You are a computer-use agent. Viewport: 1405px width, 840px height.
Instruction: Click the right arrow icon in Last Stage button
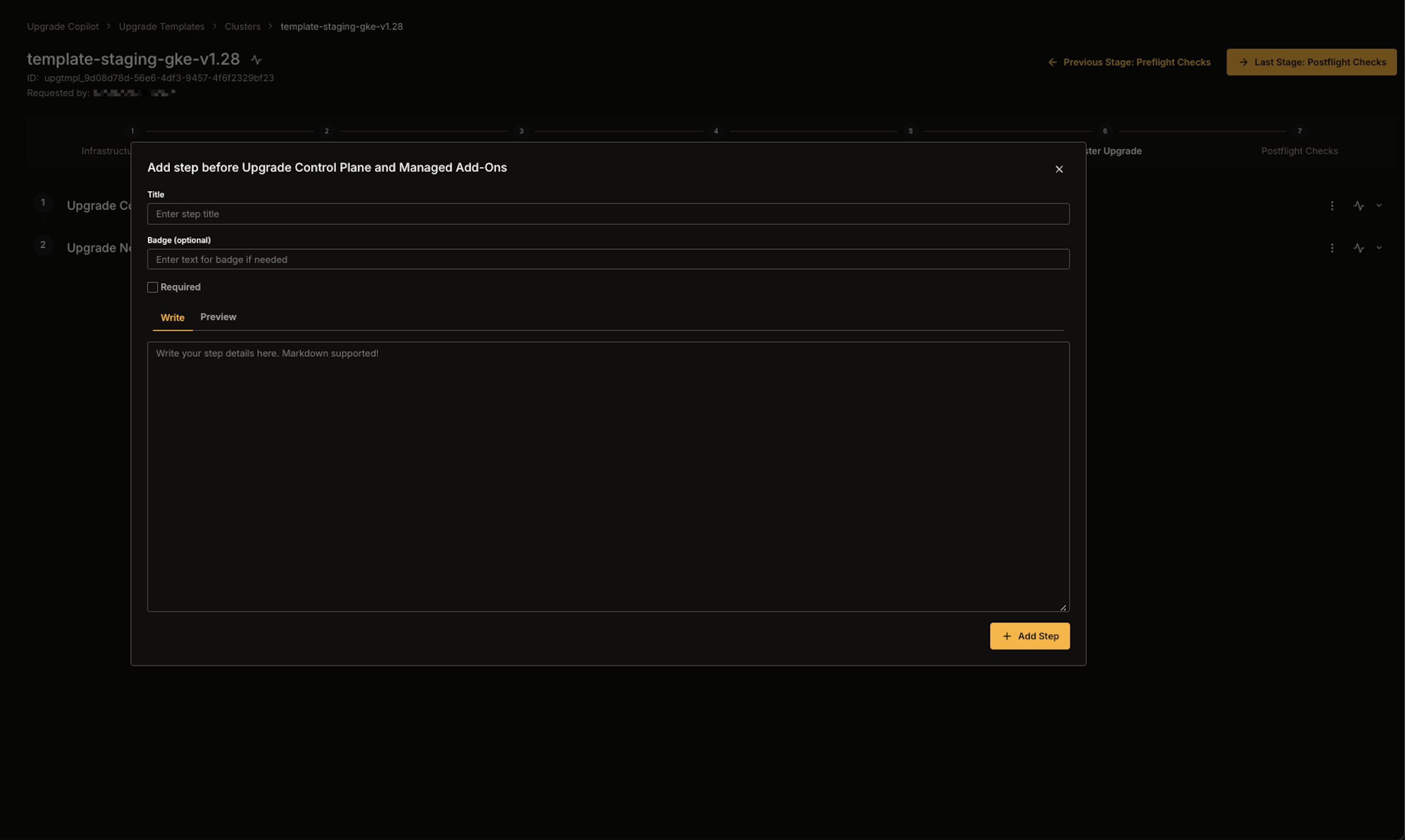pyautogui.click(x=1244, y=62)
